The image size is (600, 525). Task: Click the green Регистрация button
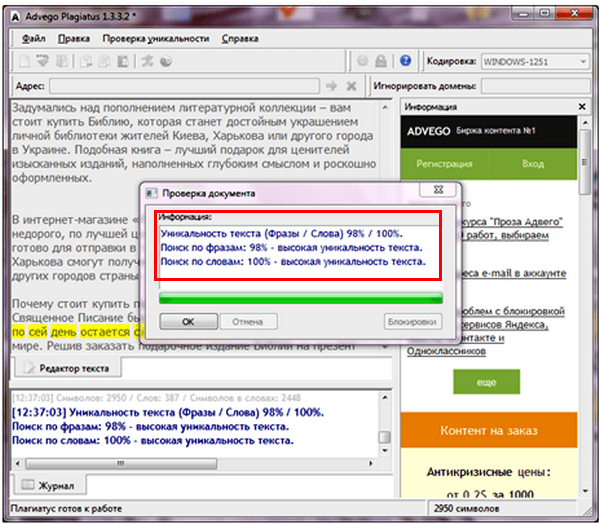tap(444, 164)
